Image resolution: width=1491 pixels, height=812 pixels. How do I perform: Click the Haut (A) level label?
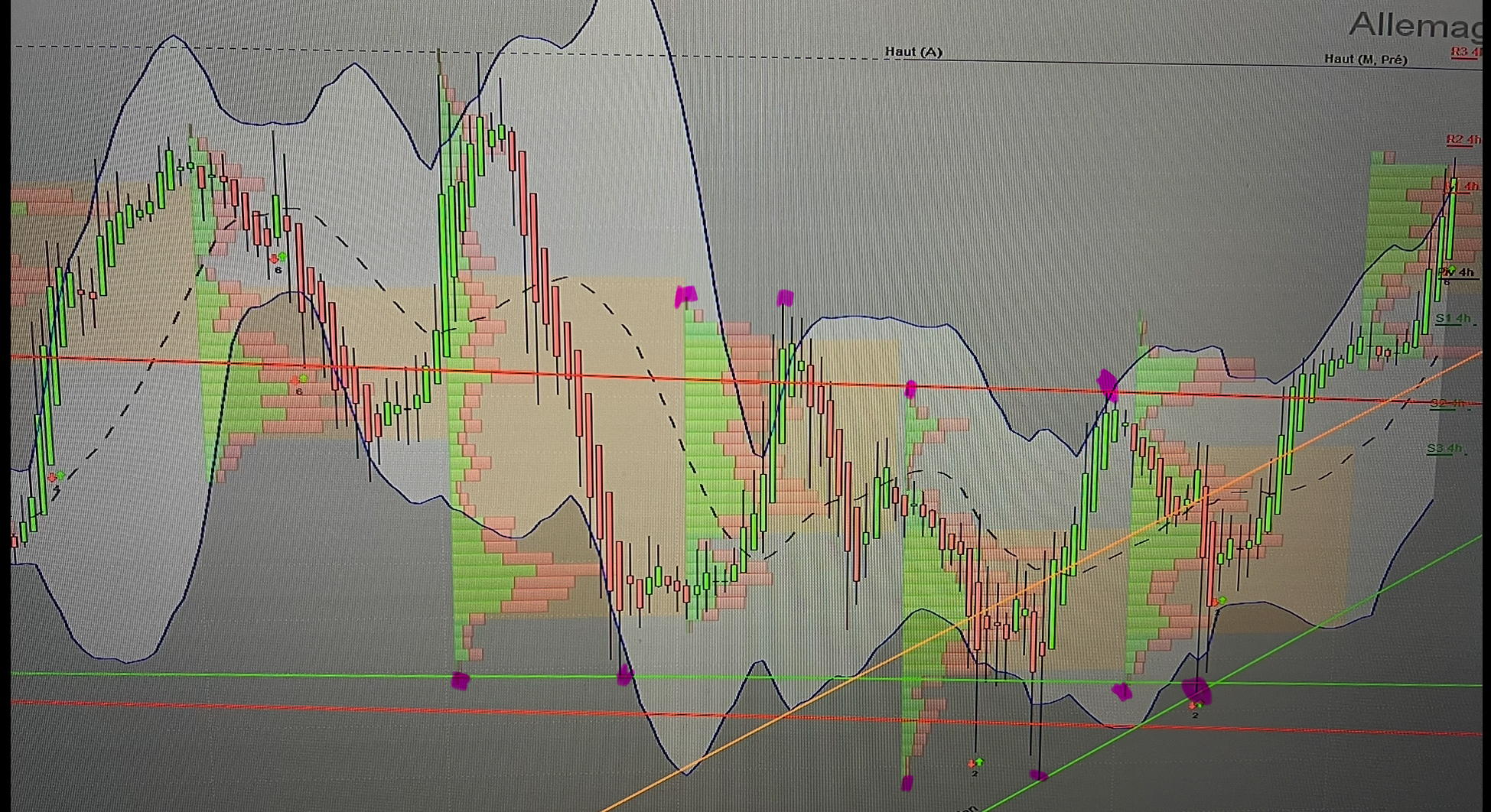(x=913, y=52)
